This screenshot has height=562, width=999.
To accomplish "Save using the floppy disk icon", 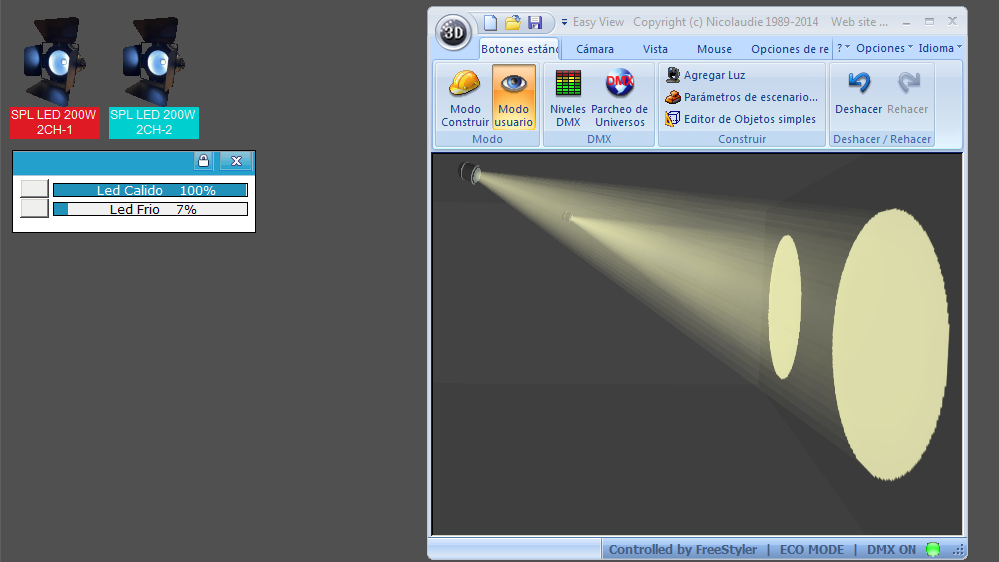I will click(535, 23).
